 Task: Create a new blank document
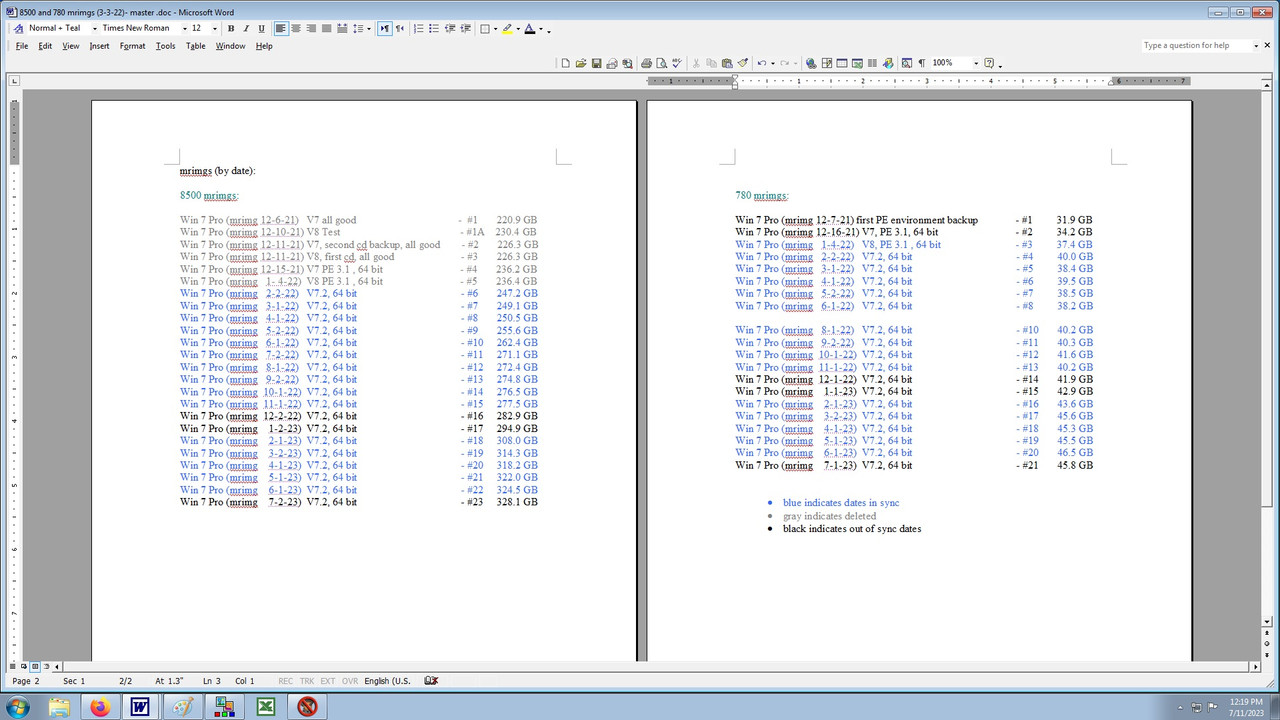[x=565, y=63]
